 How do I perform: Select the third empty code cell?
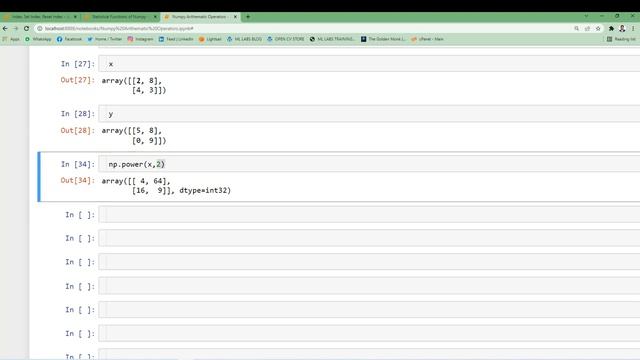click(369, 262)
